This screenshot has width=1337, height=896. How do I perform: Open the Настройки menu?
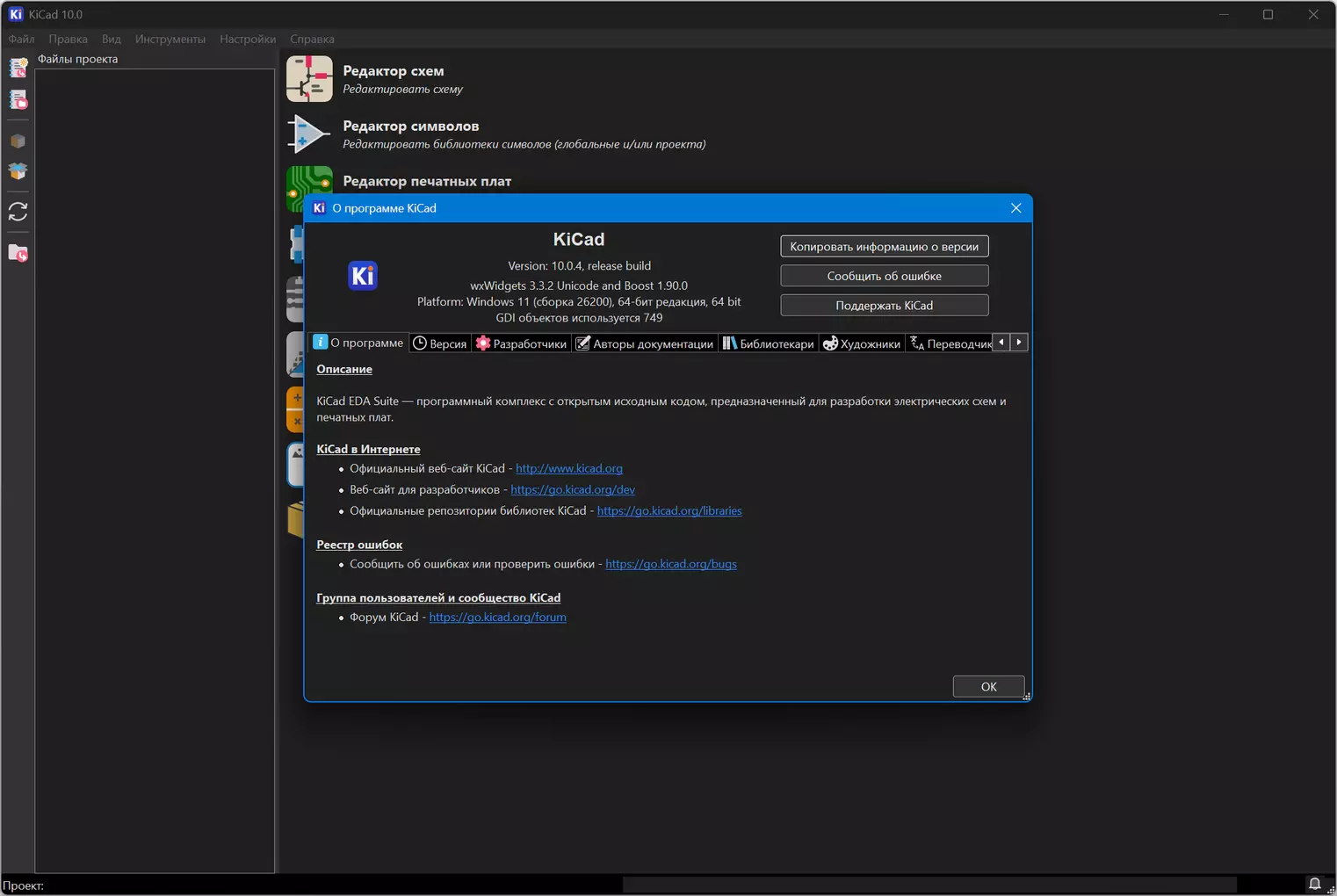pyautogui.click(x=248, y=39)
